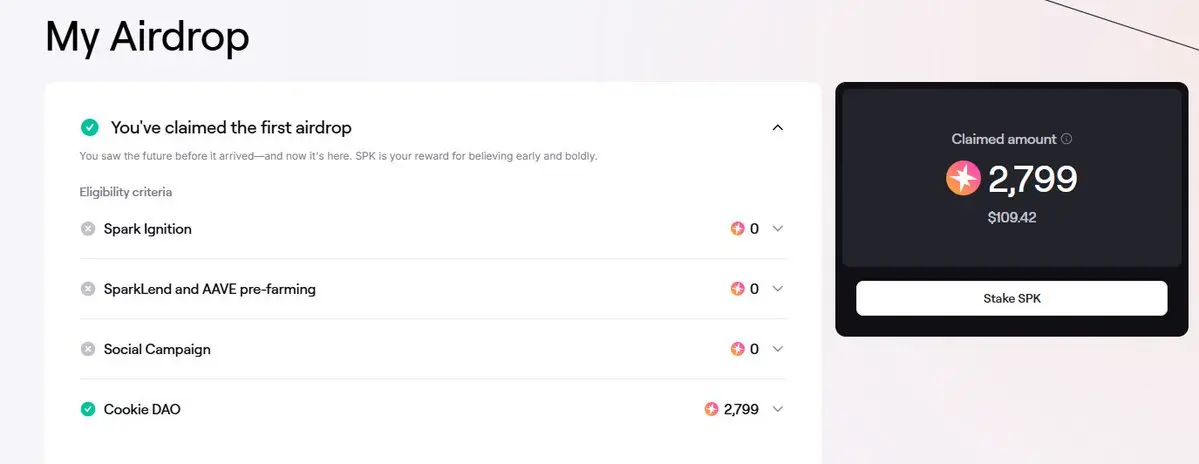
Task: Collapse the claimed first airdrop section
Action: coord(778,128)
